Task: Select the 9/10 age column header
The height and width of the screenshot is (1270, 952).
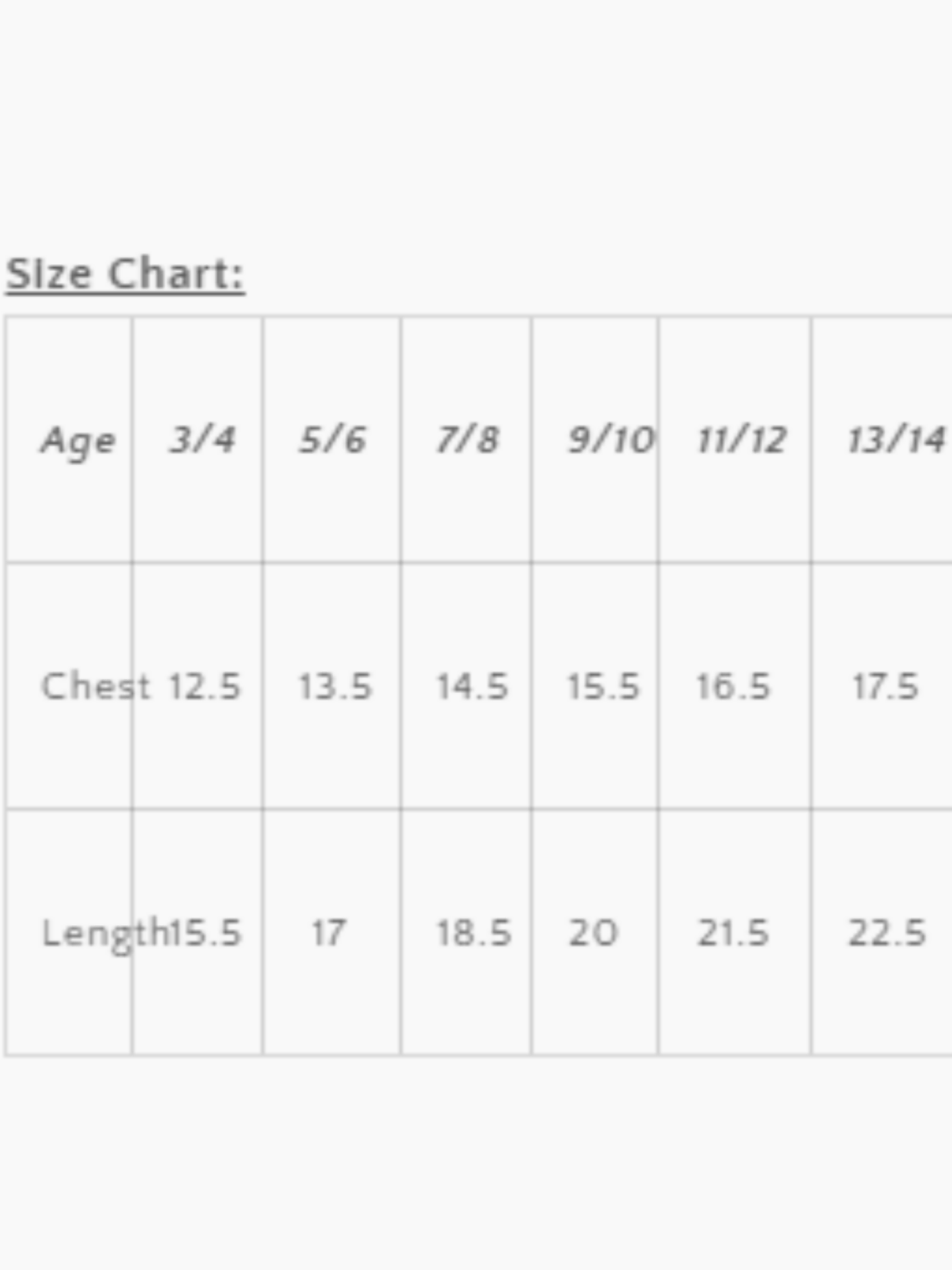Action: (610, 440)
